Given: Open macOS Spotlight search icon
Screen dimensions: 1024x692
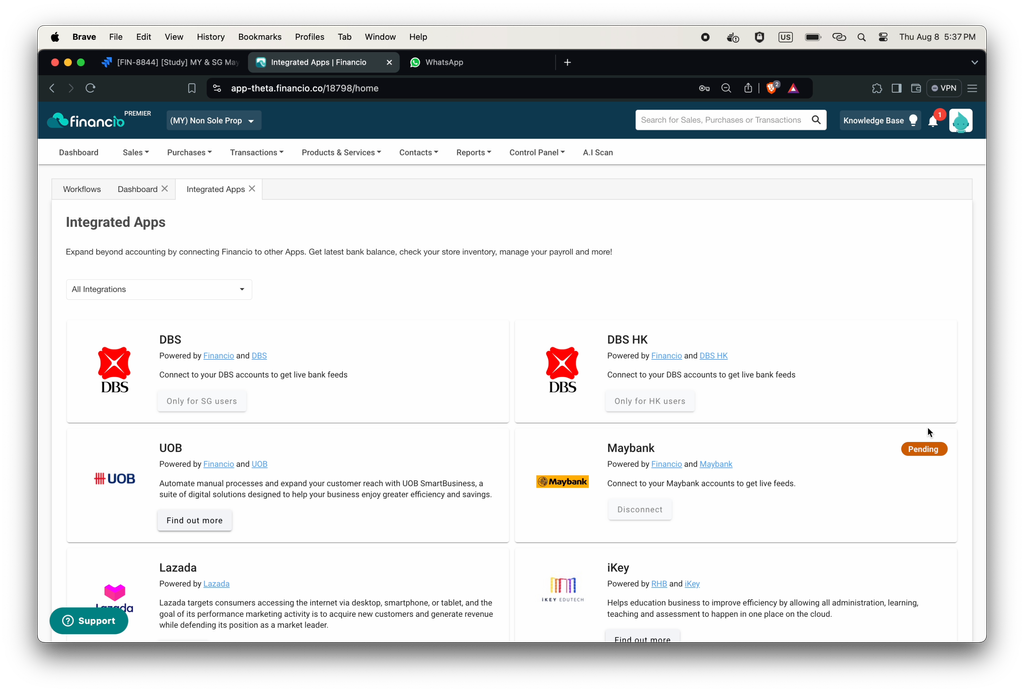Looking at the screenshot, I should [x=861, y=37].
